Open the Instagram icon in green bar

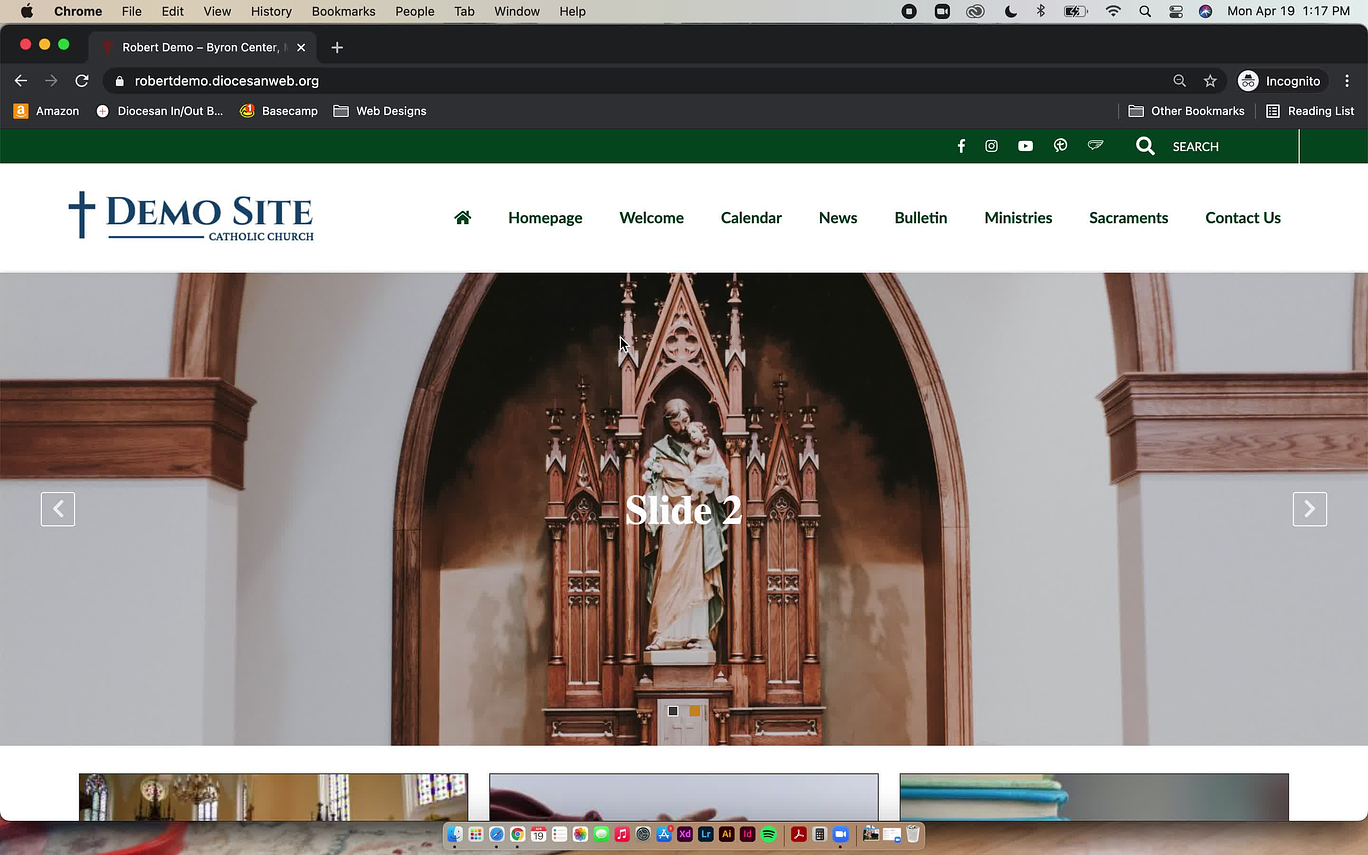(991, 146)
